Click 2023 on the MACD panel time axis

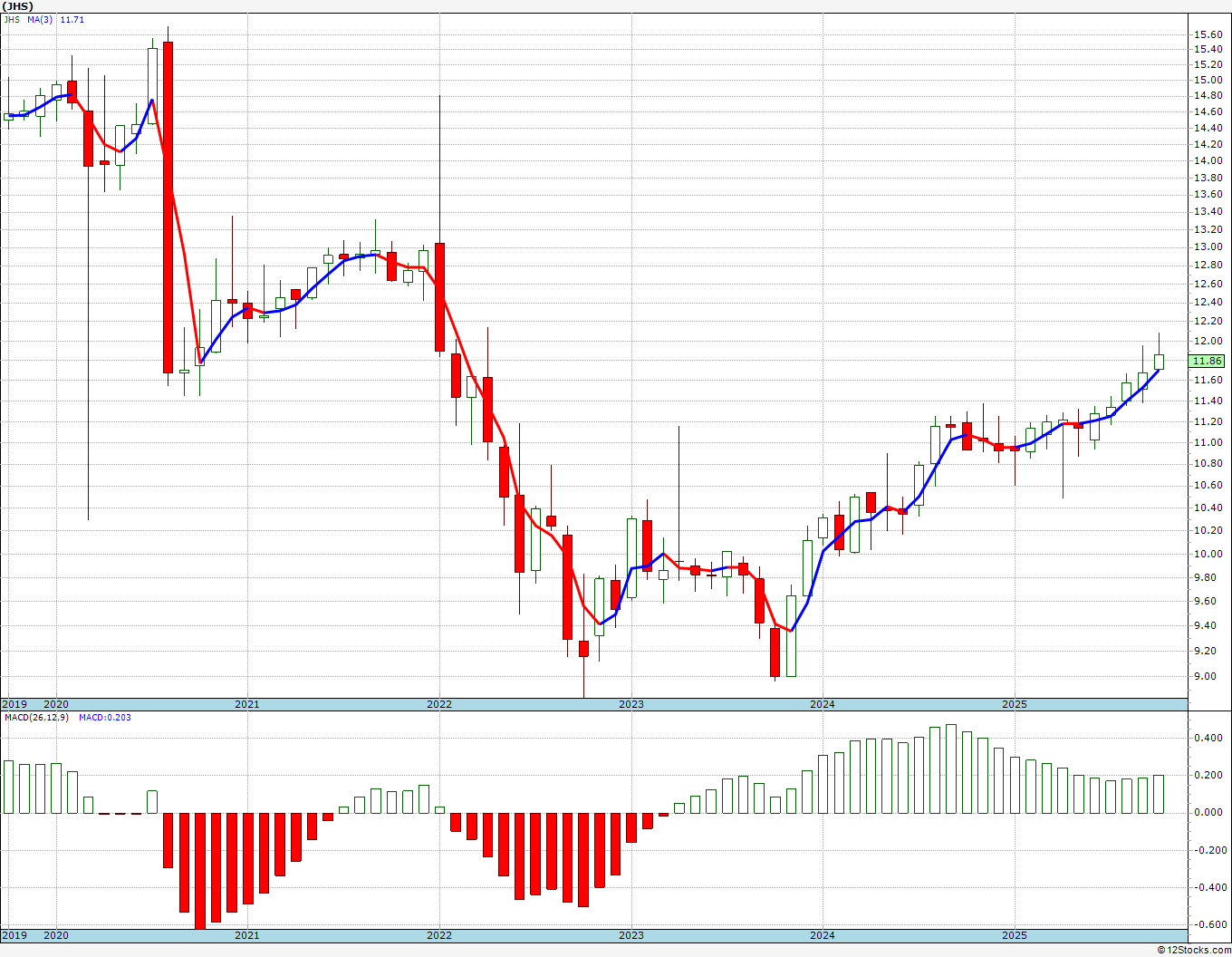coord(631,935)
